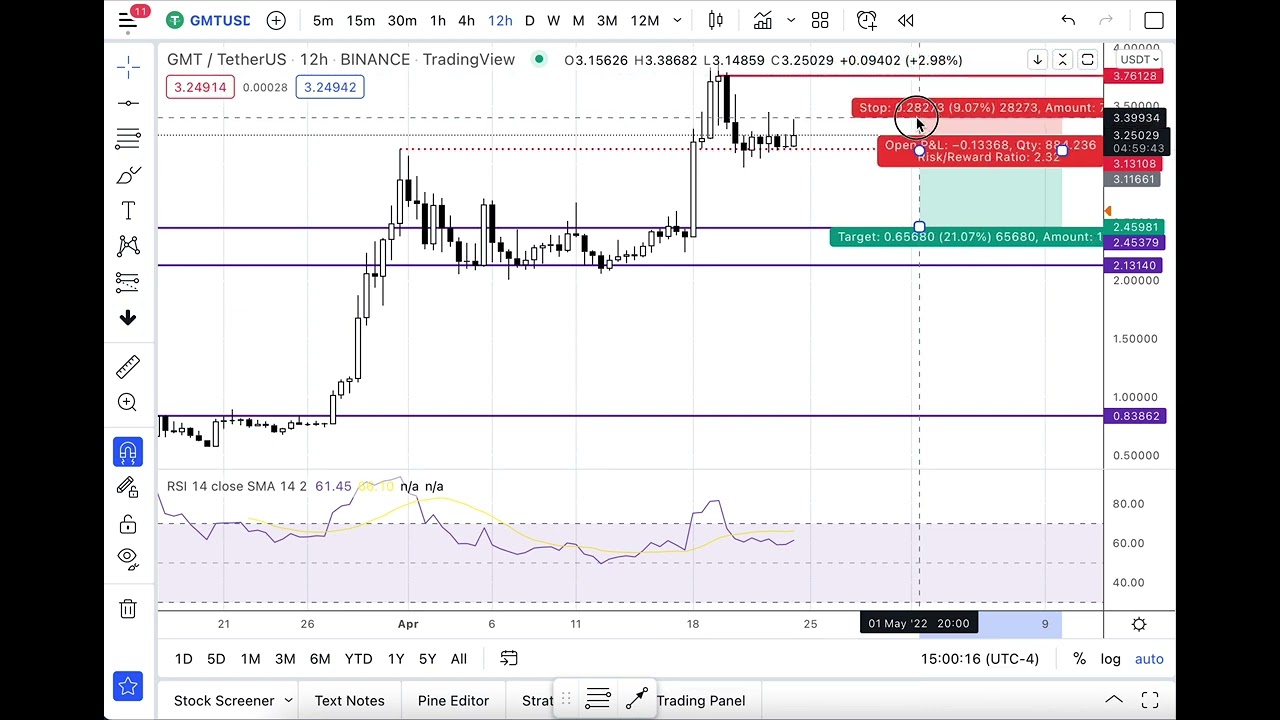Set the date range to YTD

[x=358, y=659]
